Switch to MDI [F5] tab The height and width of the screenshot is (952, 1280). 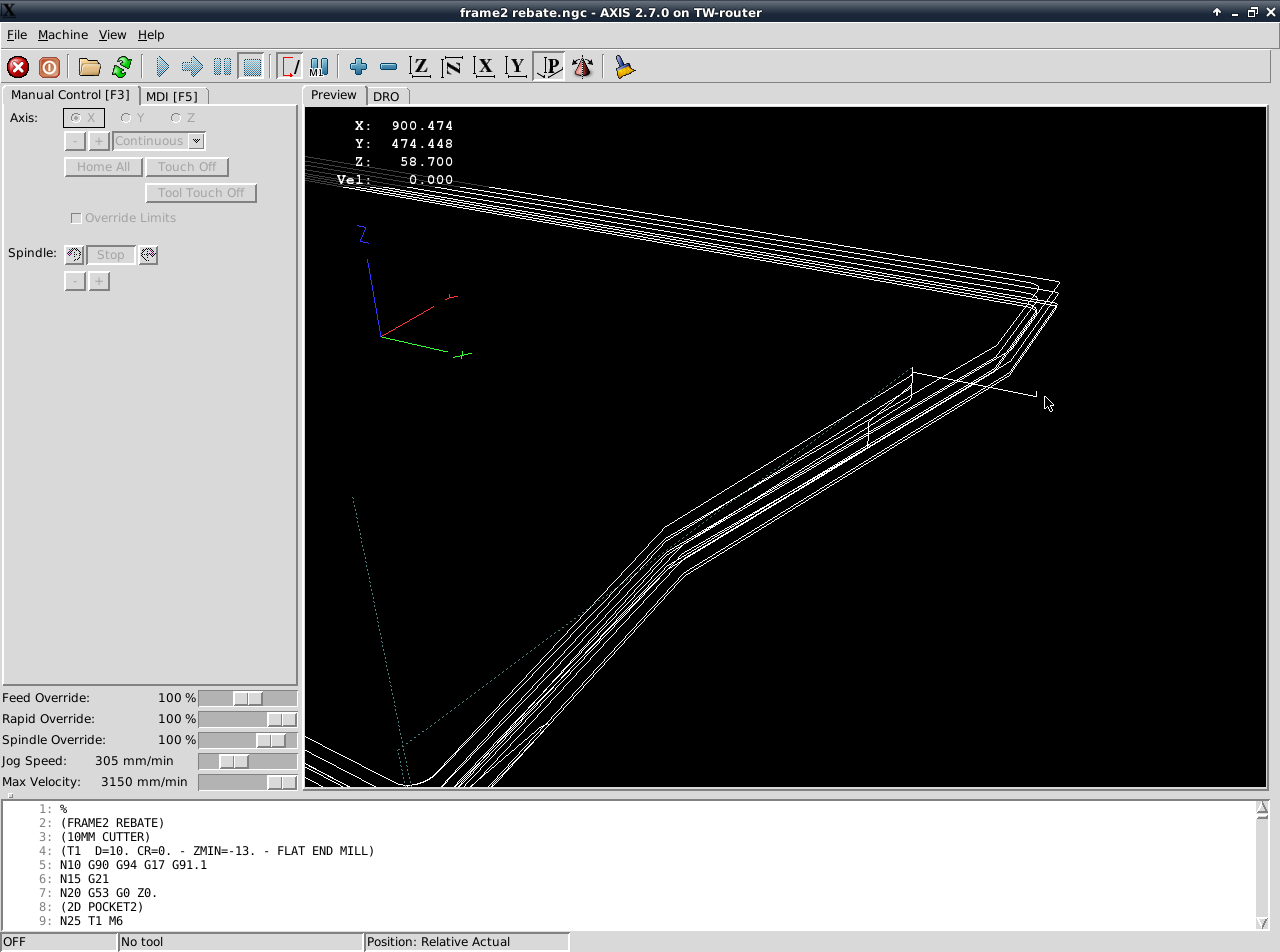[x=172, y=96]
